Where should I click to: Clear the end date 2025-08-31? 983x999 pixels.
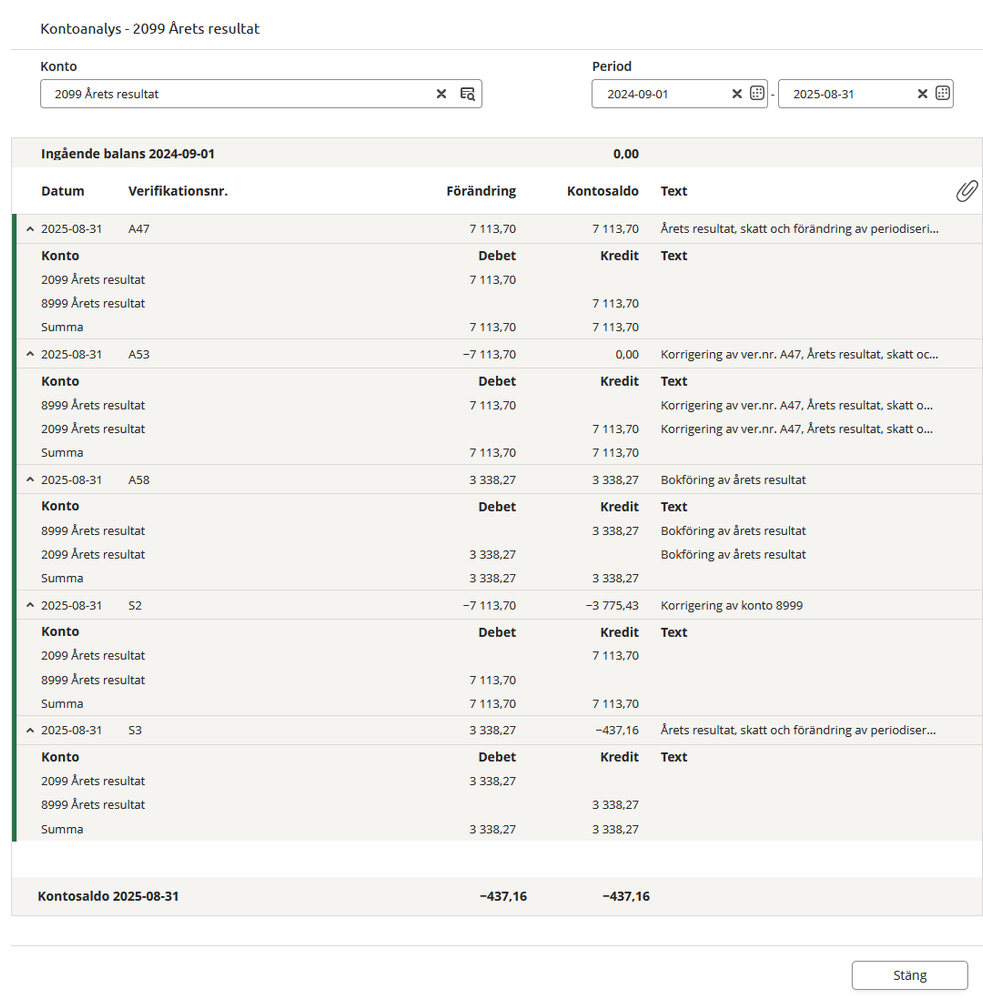point(922,94)
